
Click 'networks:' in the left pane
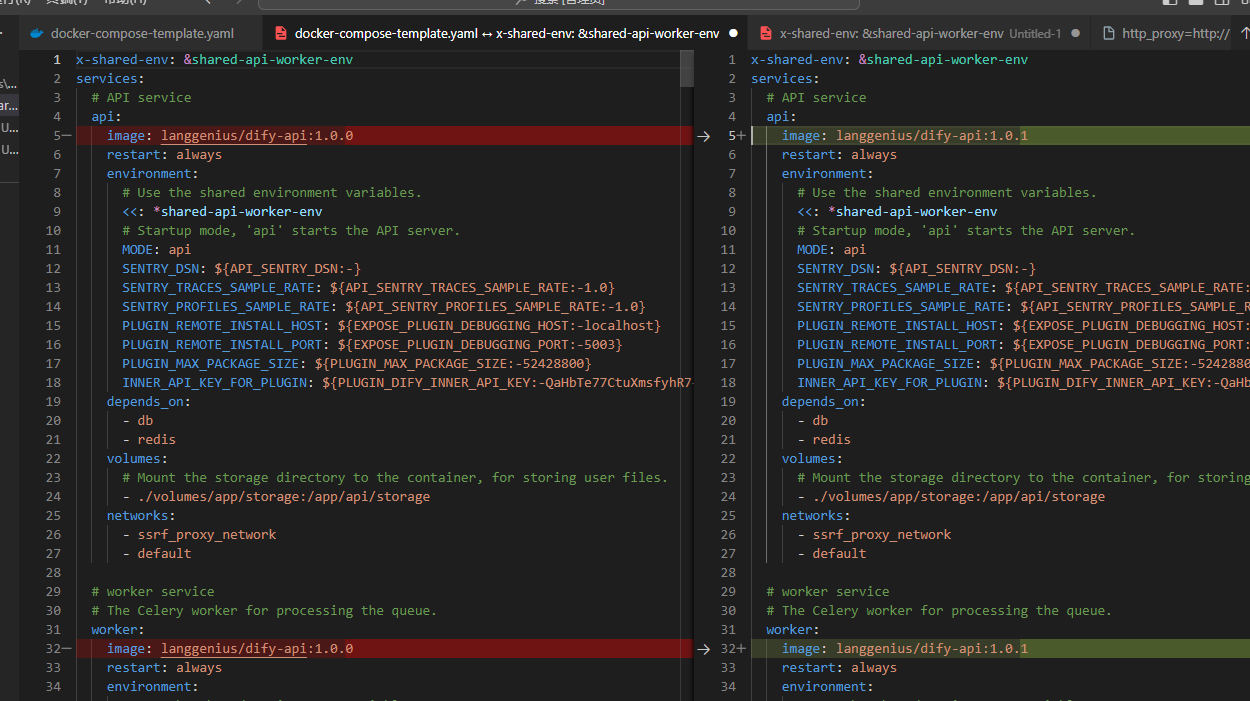tap(141, 515)
